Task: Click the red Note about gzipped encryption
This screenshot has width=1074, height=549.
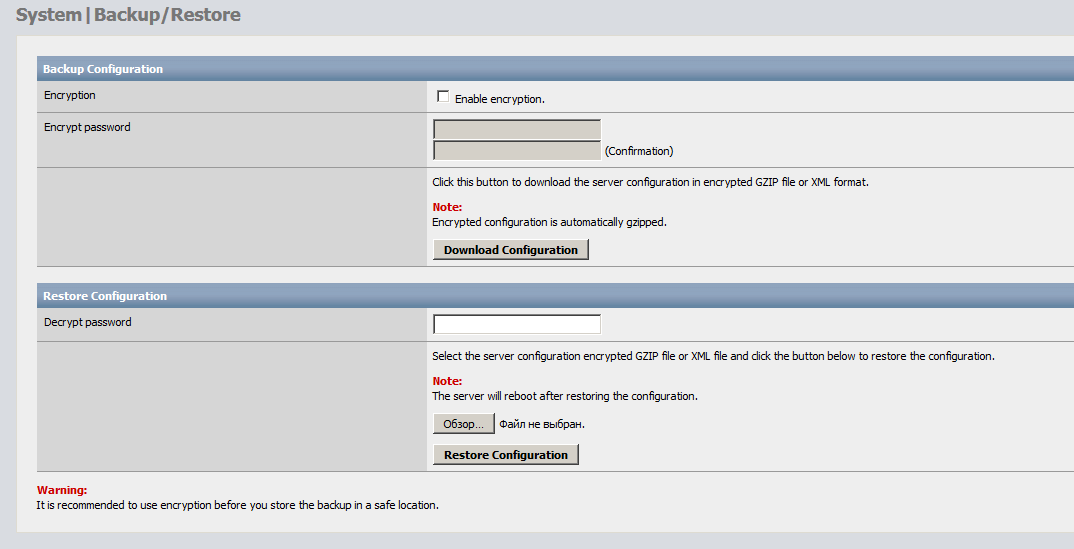Action: point(447,207)
